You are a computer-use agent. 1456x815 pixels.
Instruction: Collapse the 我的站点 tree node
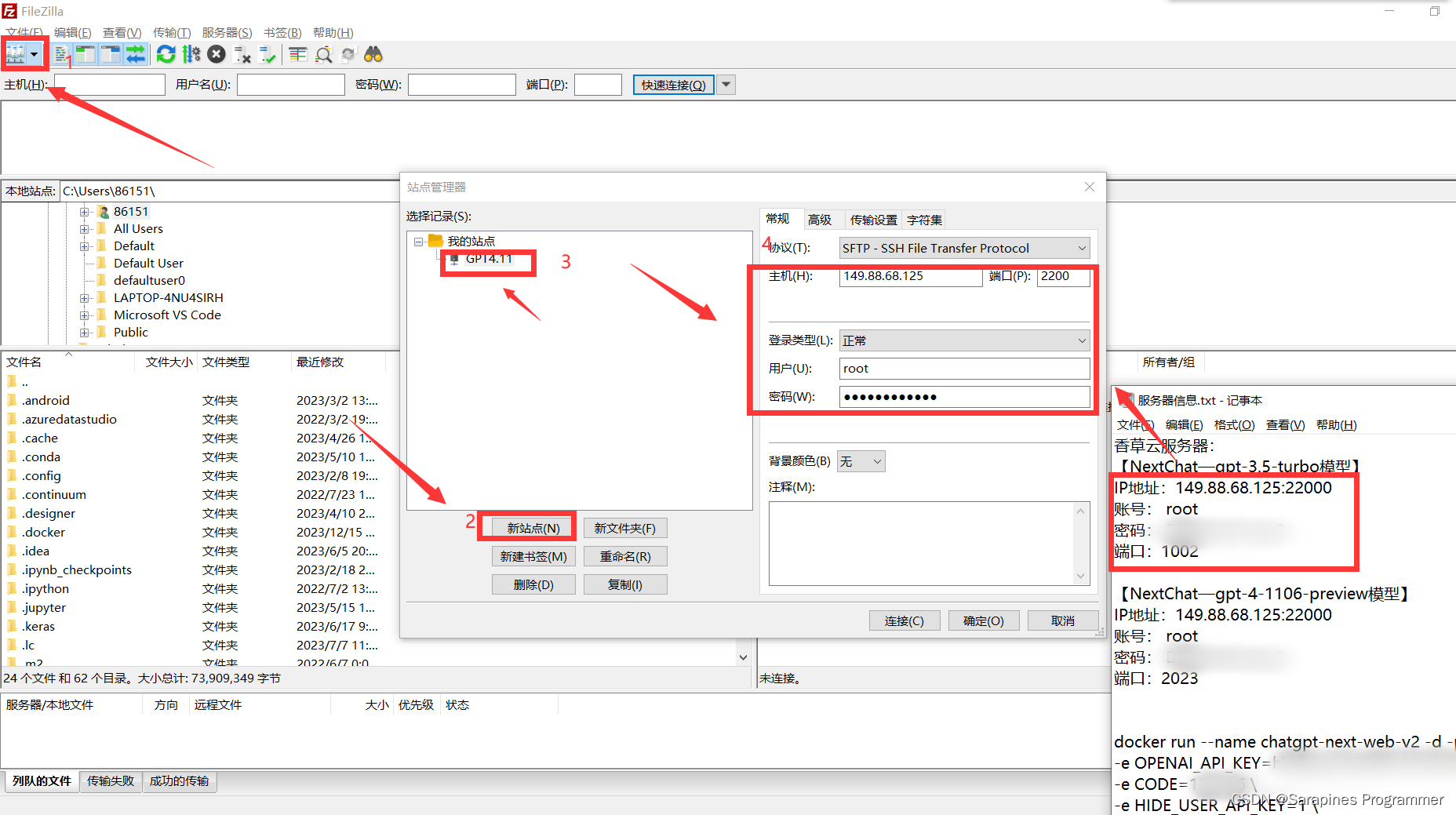(418, 241)
